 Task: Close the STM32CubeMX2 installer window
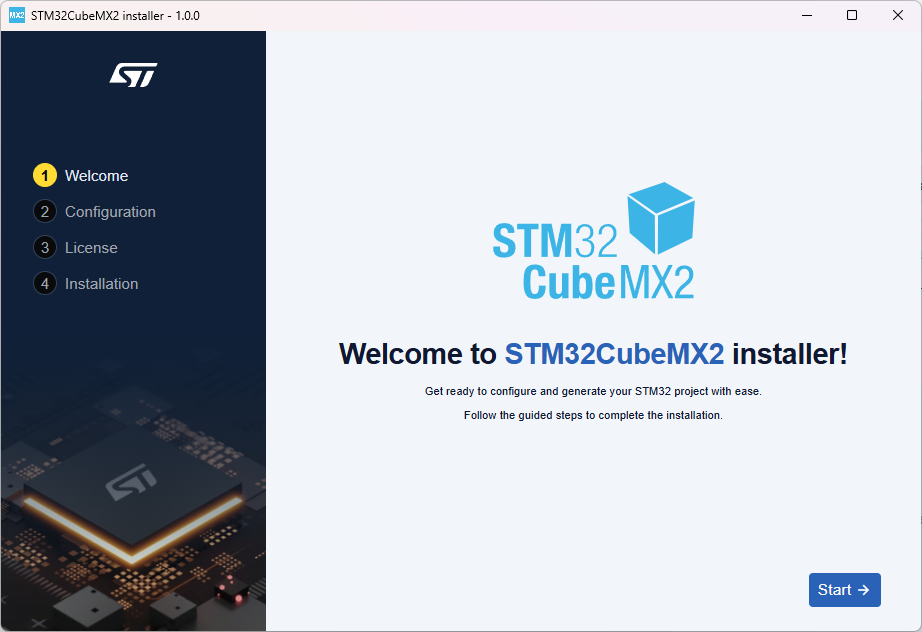click(898, 15)
